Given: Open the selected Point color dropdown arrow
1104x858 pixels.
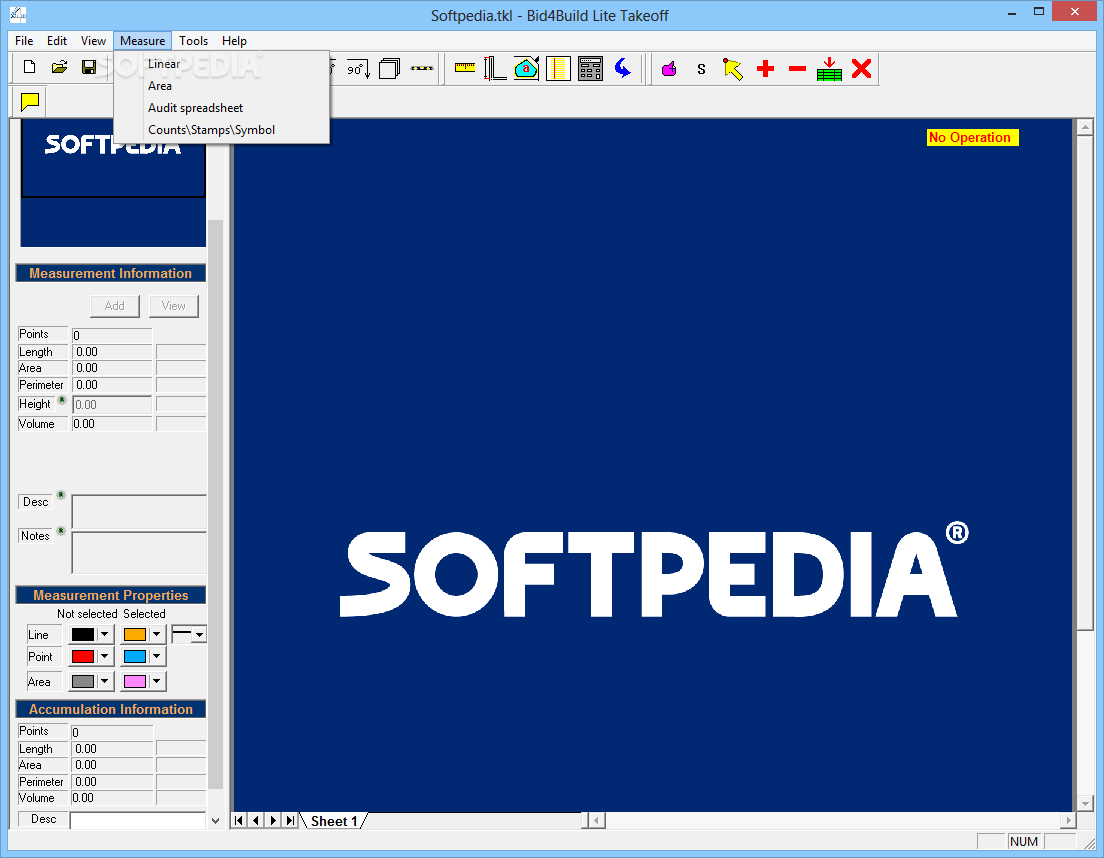Looking at the screenshot, I should 156,657.
